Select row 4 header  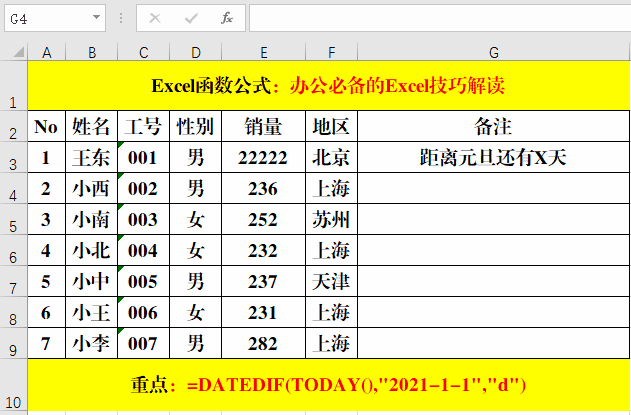[13, 188]
